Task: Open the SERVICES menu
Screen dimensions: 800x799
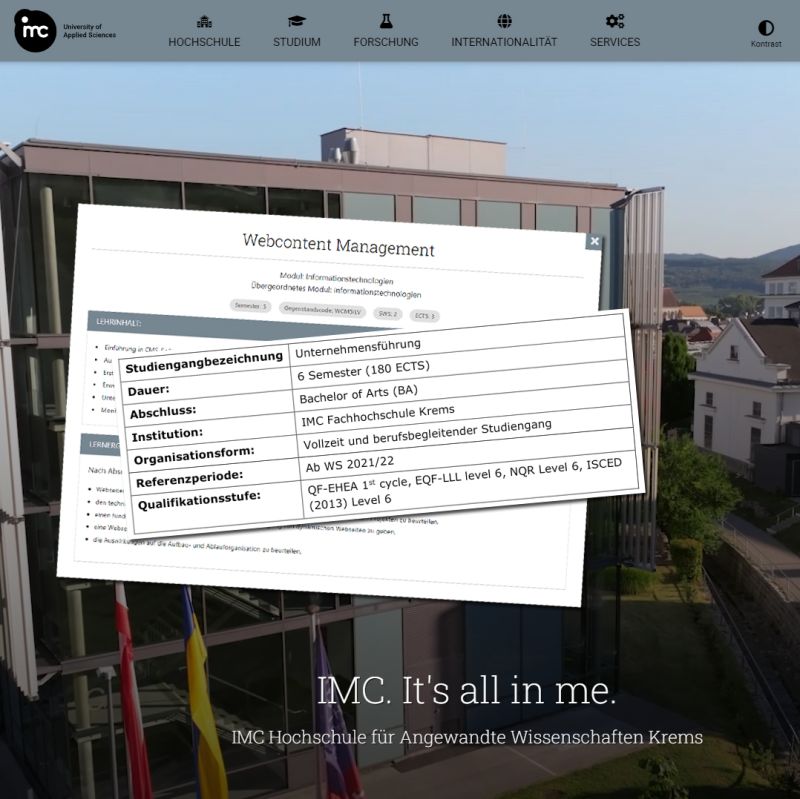Action: click(615, 42)
